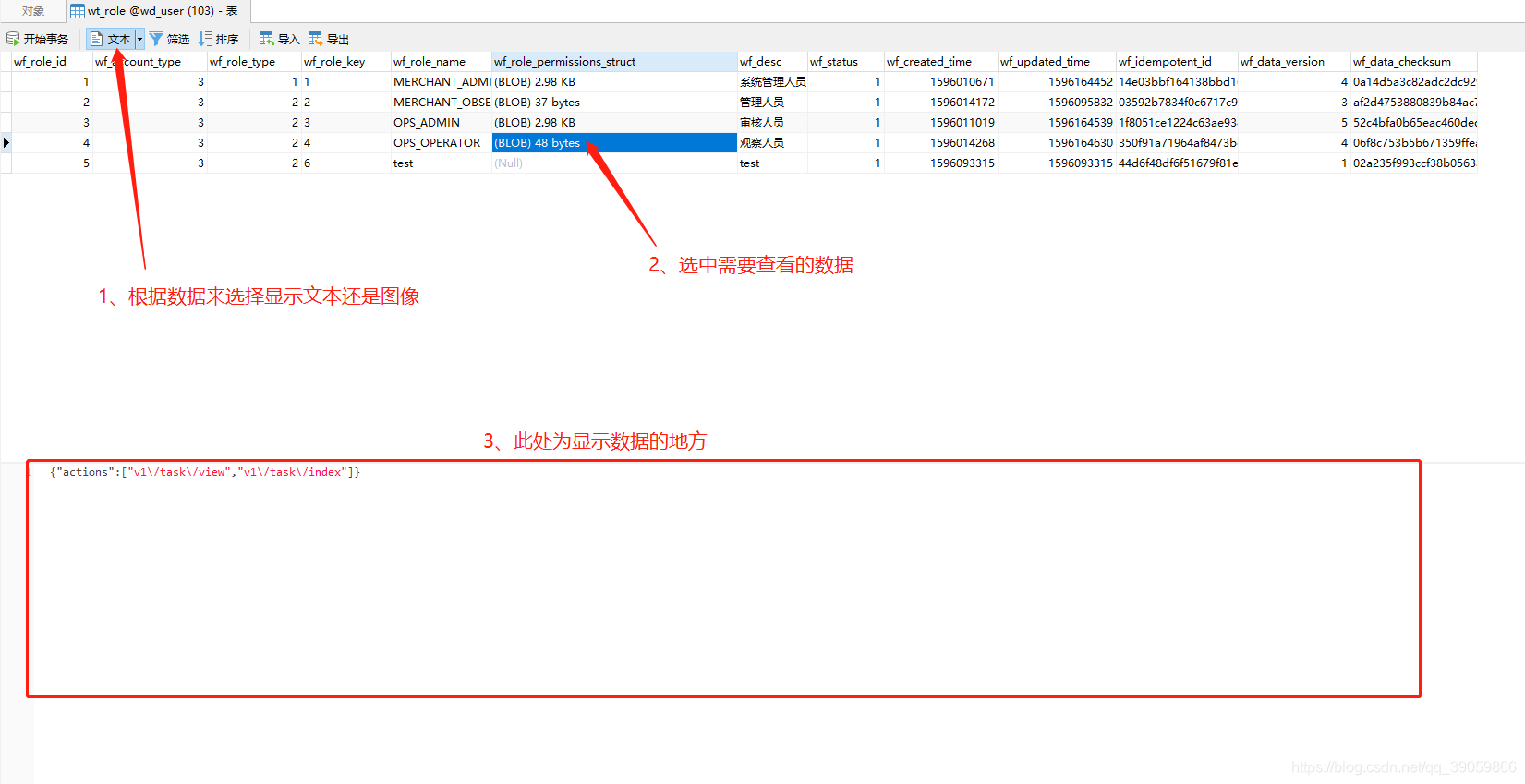Viewport: 1525px width, 784px height.
Task: Select the (BLOB) 37 bytes cell
Action: (614, 103)
